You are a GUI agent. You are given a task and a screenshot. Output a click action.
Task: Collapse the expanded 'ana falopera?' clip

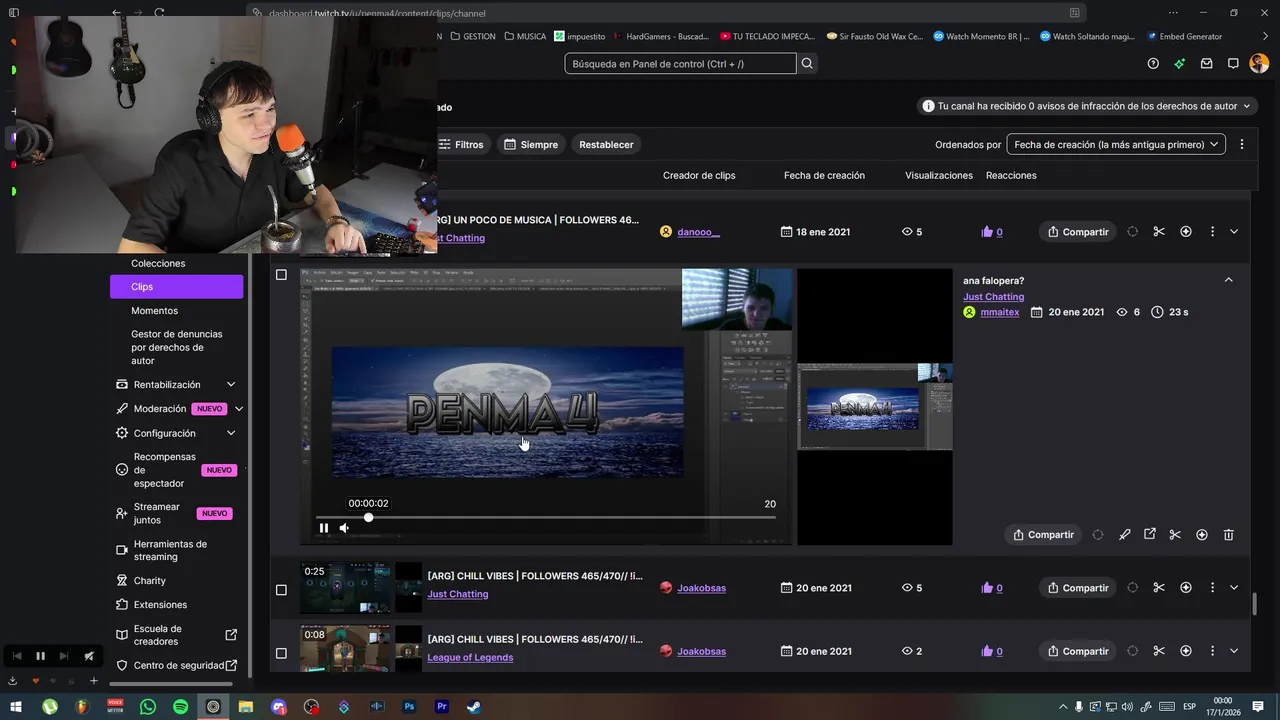pyautogui.click(x=1229, y=280)
